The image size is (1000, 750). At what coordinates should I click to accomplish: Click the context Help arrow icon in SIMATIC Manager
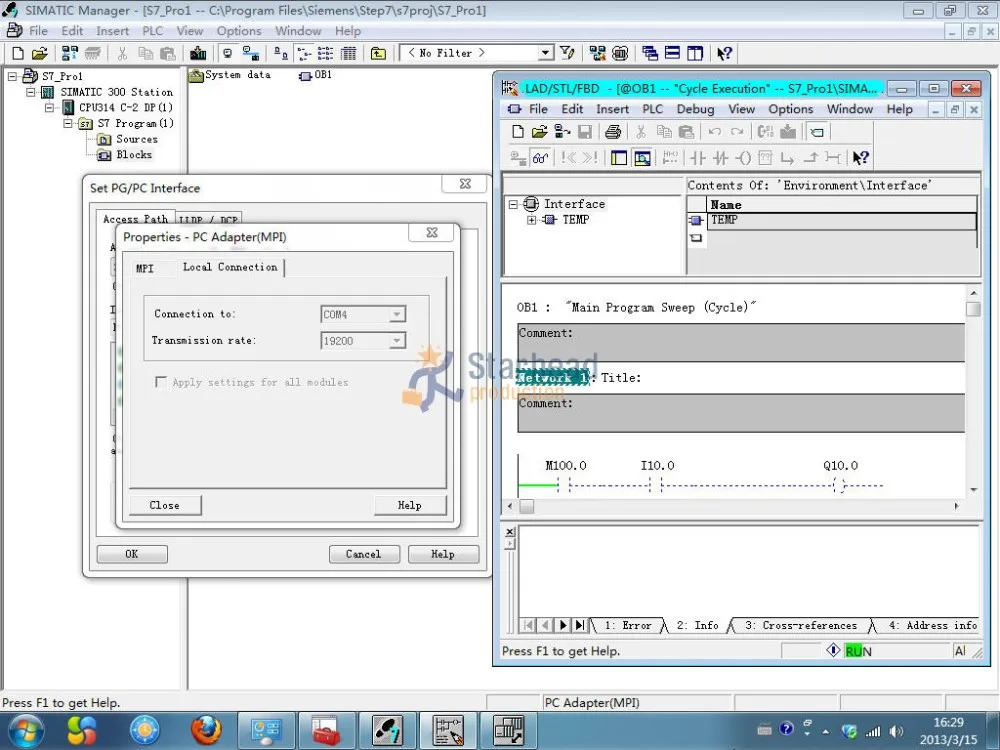(724, 54)
